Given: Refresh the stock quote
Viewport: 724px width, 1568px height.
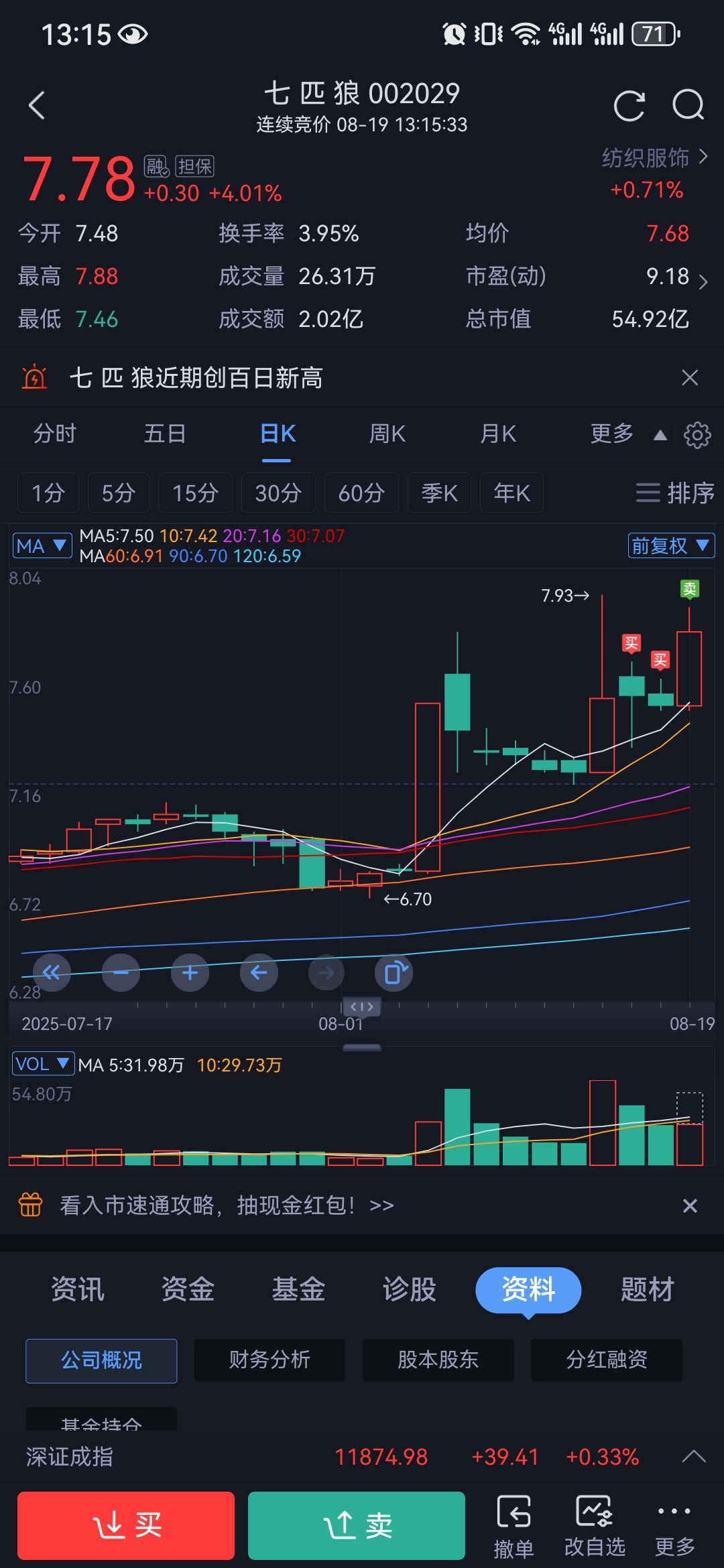Looking at the screenshot, I should point(629,105).
